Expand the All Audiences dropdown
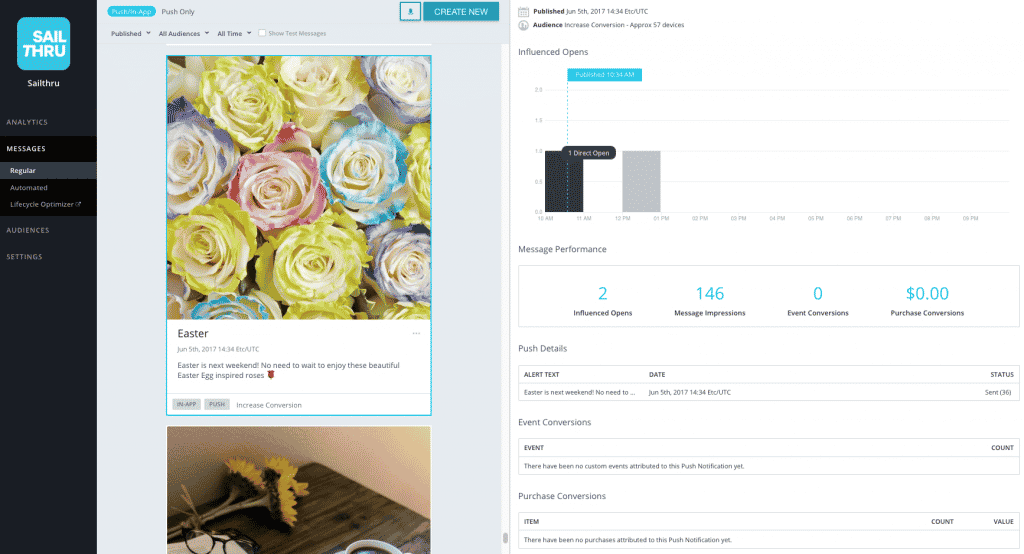 click(184, 33)
